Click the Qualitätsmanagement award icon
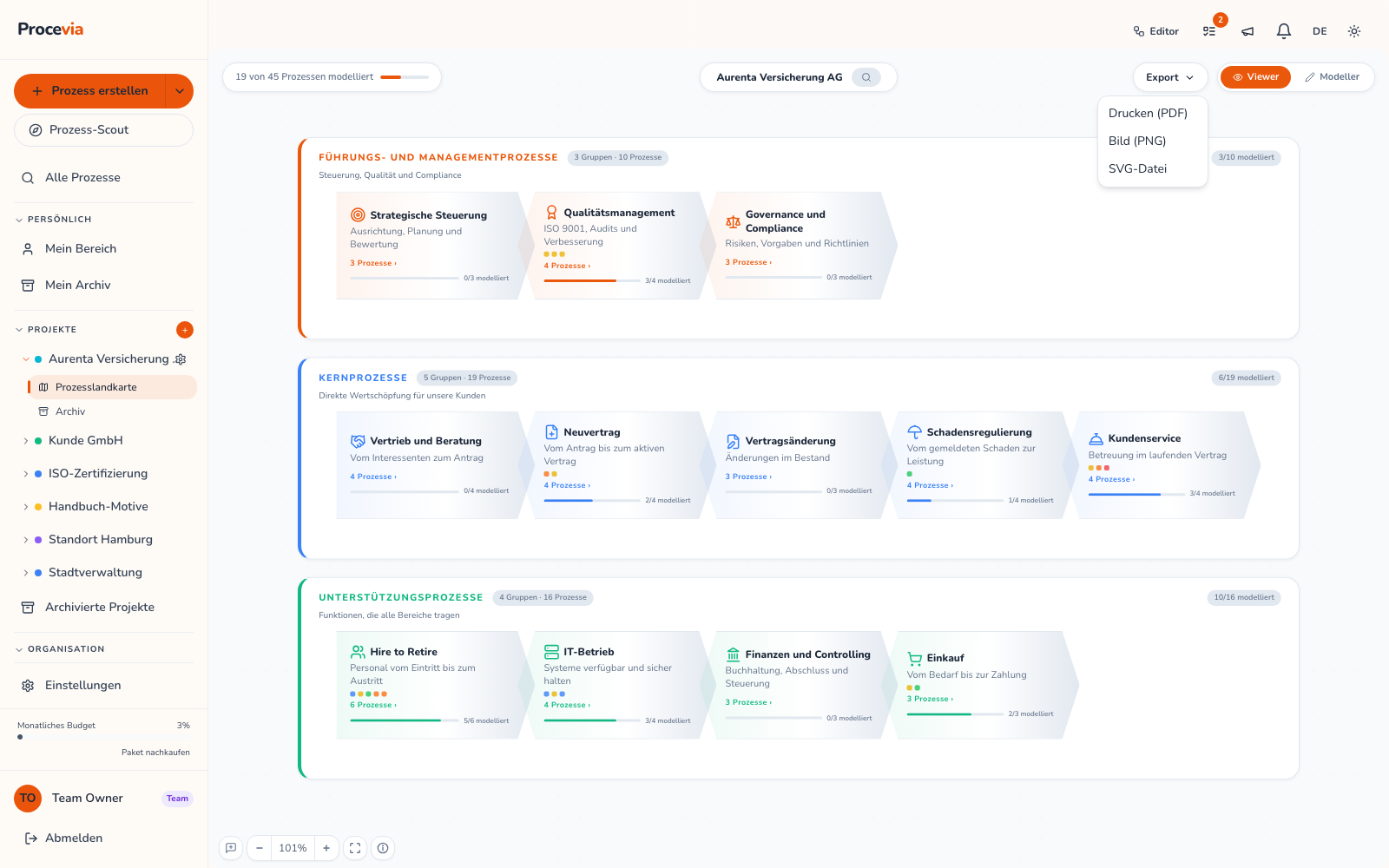This screenshot has height=868, width=1389. 551,213
